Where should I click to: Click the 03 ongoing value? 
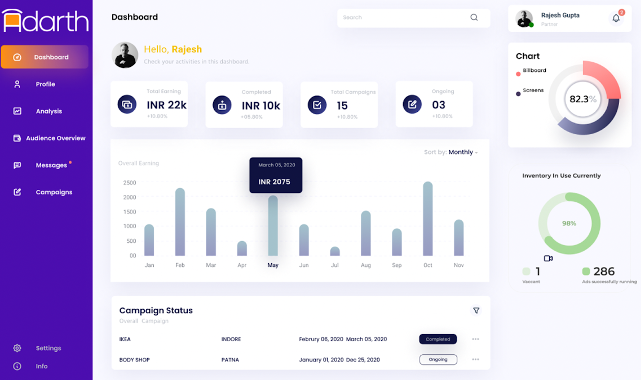[439, 105]
